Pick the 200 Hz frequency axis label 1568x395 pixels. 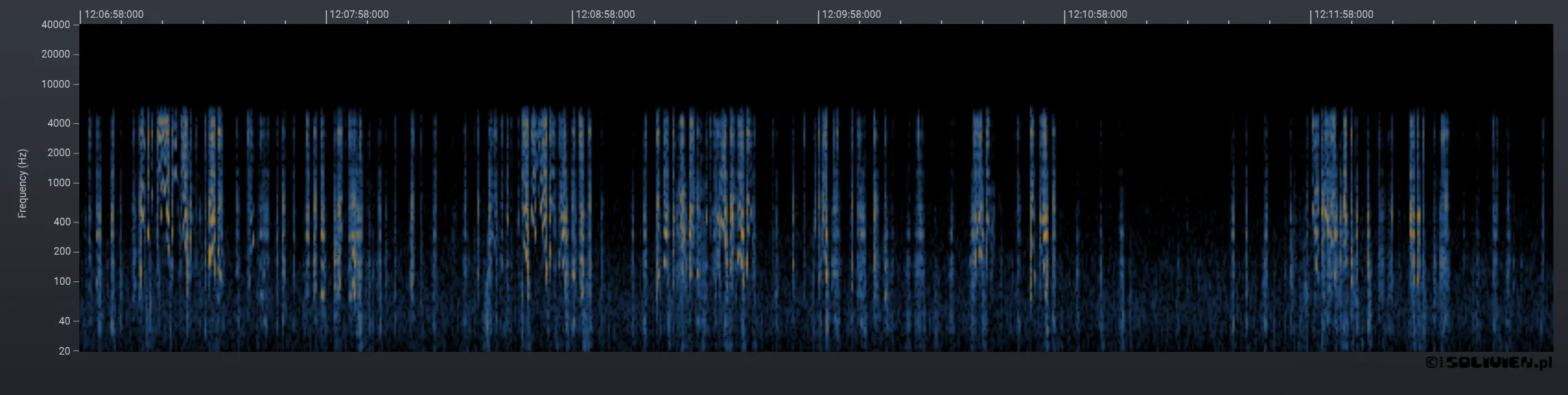(62, 251)
